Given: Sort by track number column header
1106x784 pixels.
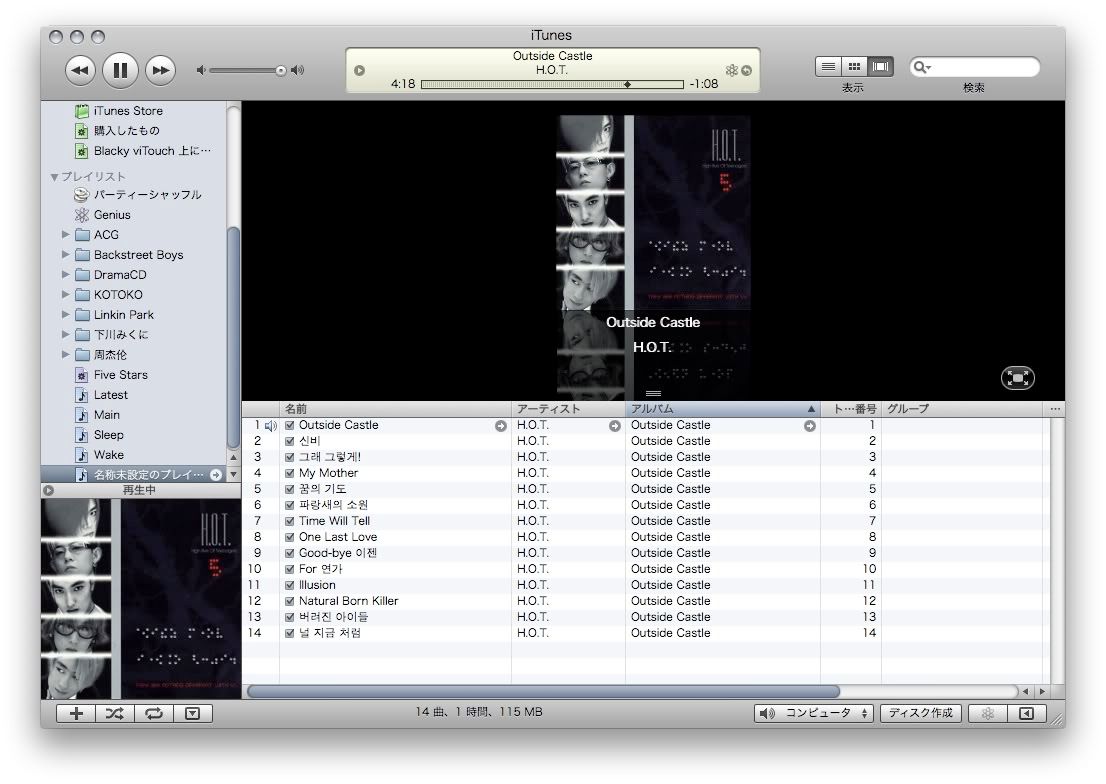Looking at the screenshot, I should pos(851,409).
